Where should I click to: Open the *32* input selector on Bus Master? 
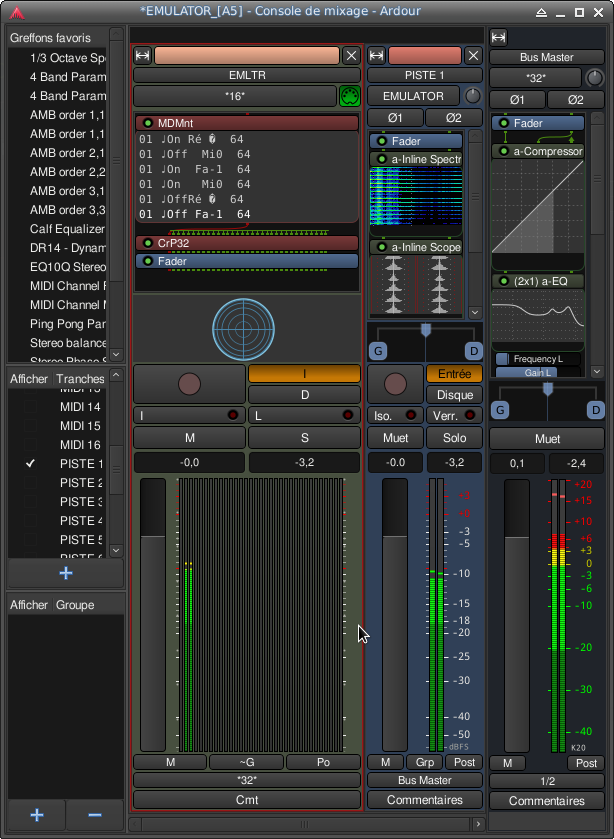point(535,78)
